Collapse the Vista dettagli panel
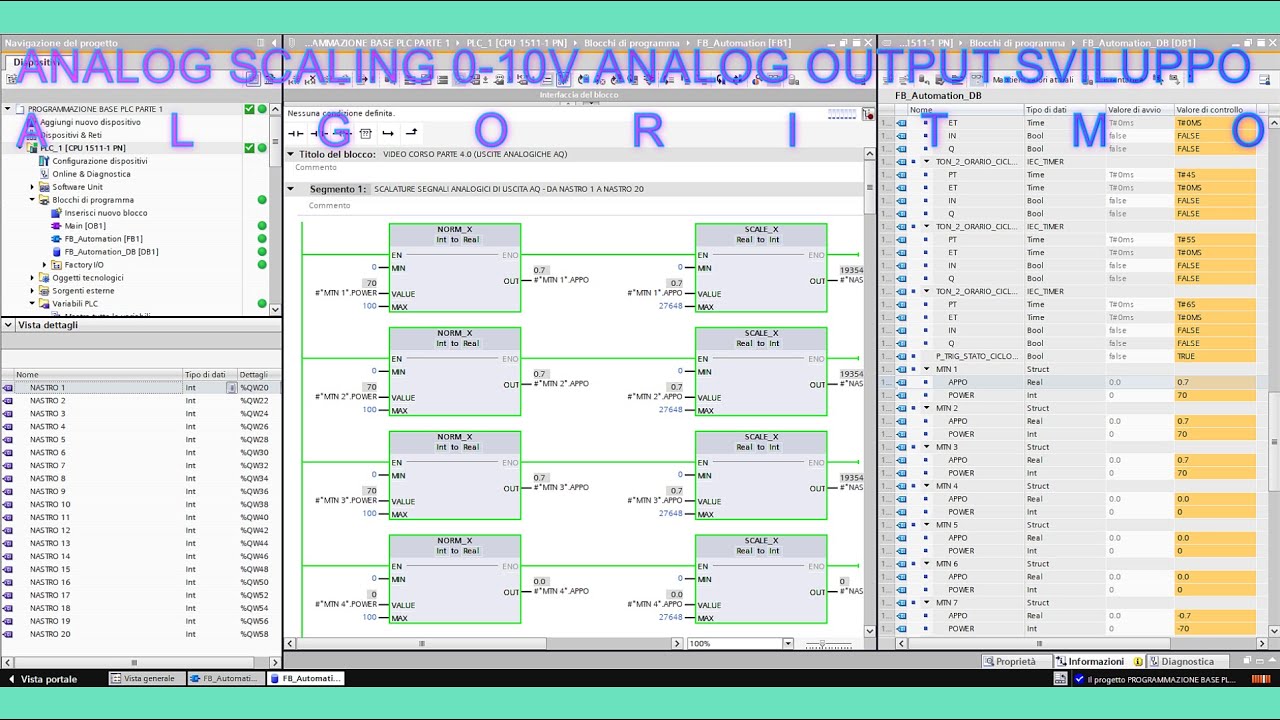Image resolution: width=1280 pixels, height=720 pixels. [x=8, y=325]
